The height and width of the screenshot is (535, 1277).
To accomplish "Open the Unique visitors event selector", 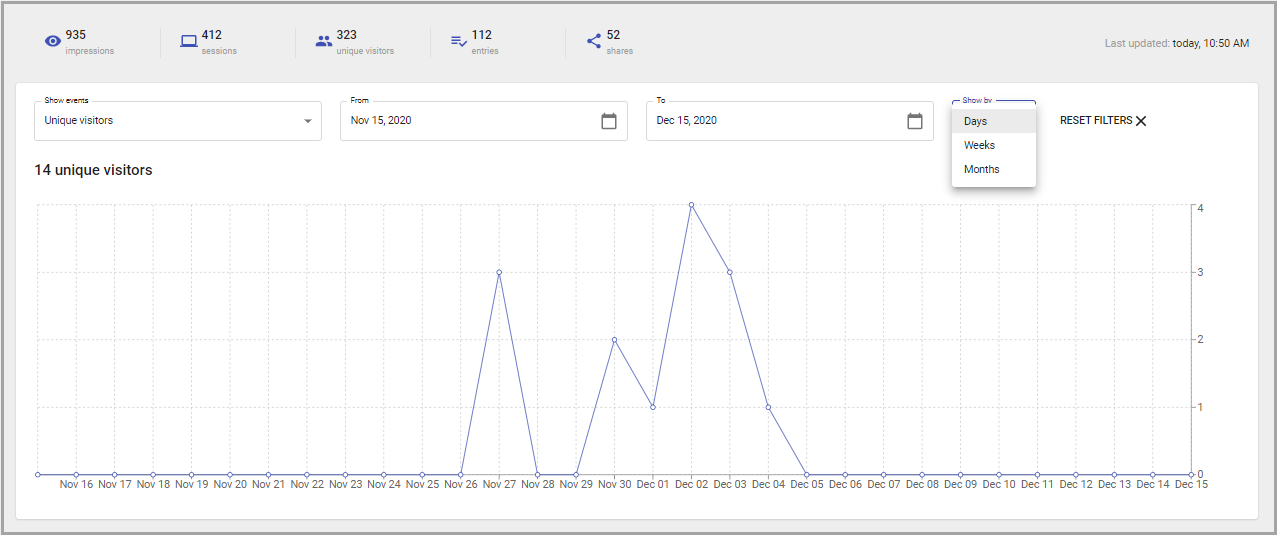I will click(178, 121).
